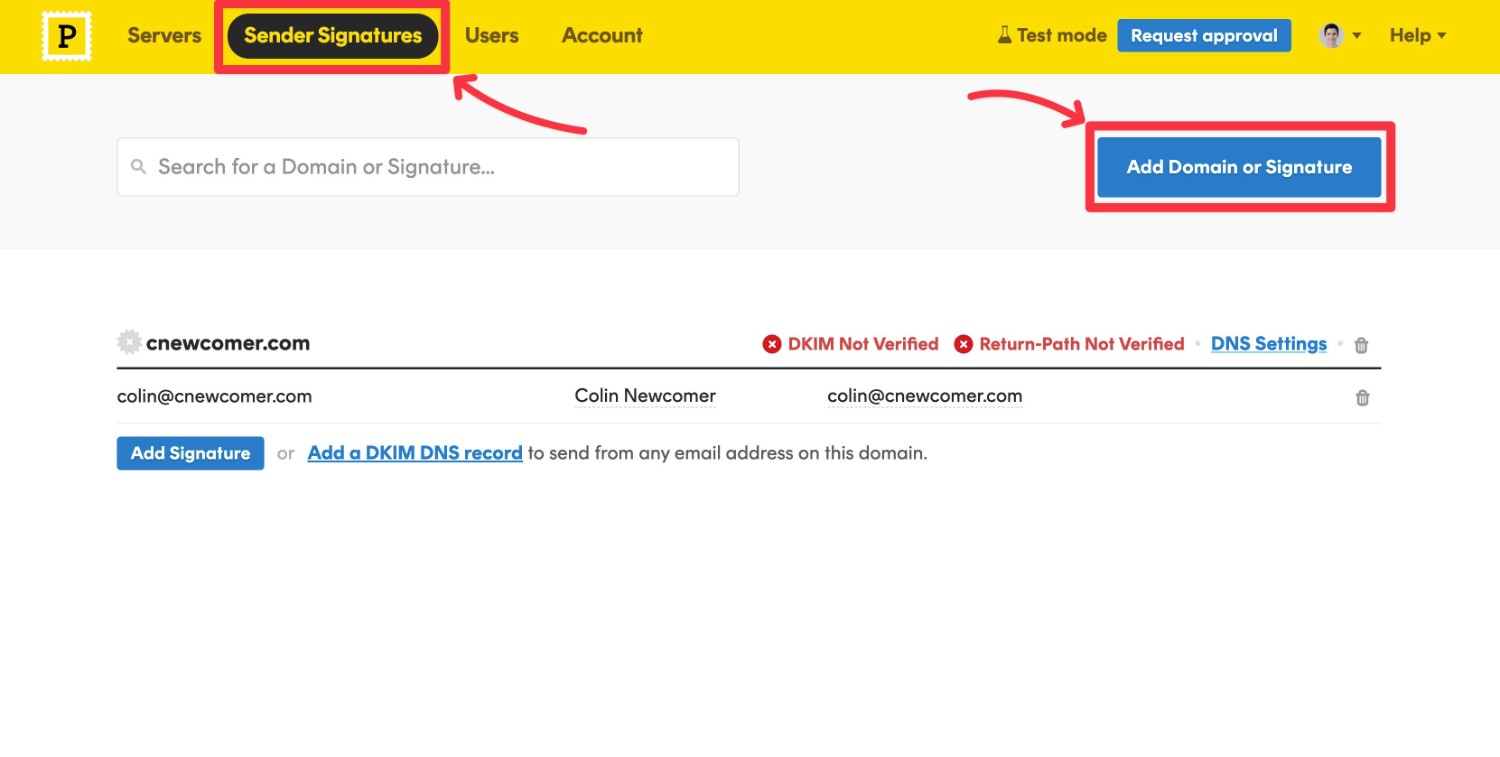Open the Help dropdown menu

[1418, 35]
